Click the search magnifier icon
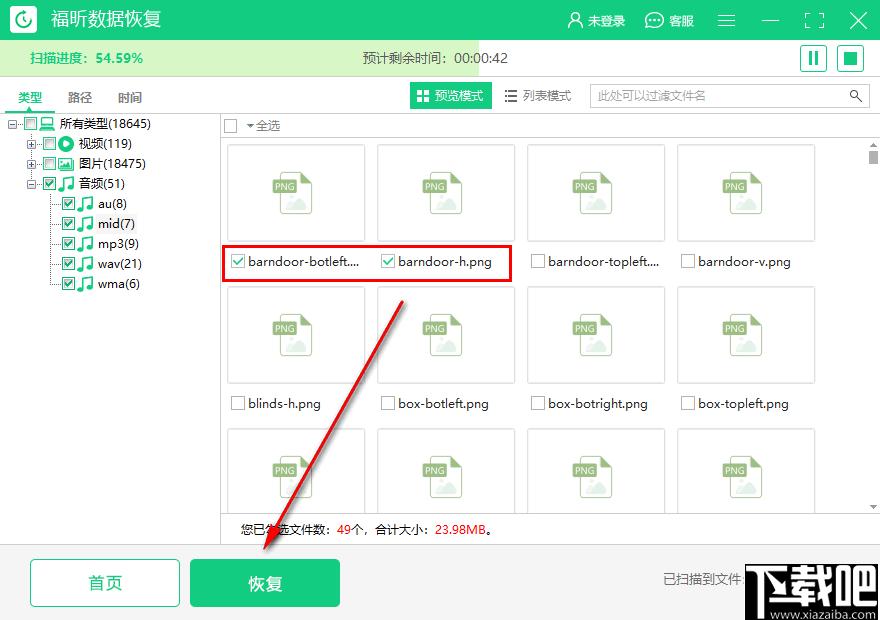 [x=855, y=96]
